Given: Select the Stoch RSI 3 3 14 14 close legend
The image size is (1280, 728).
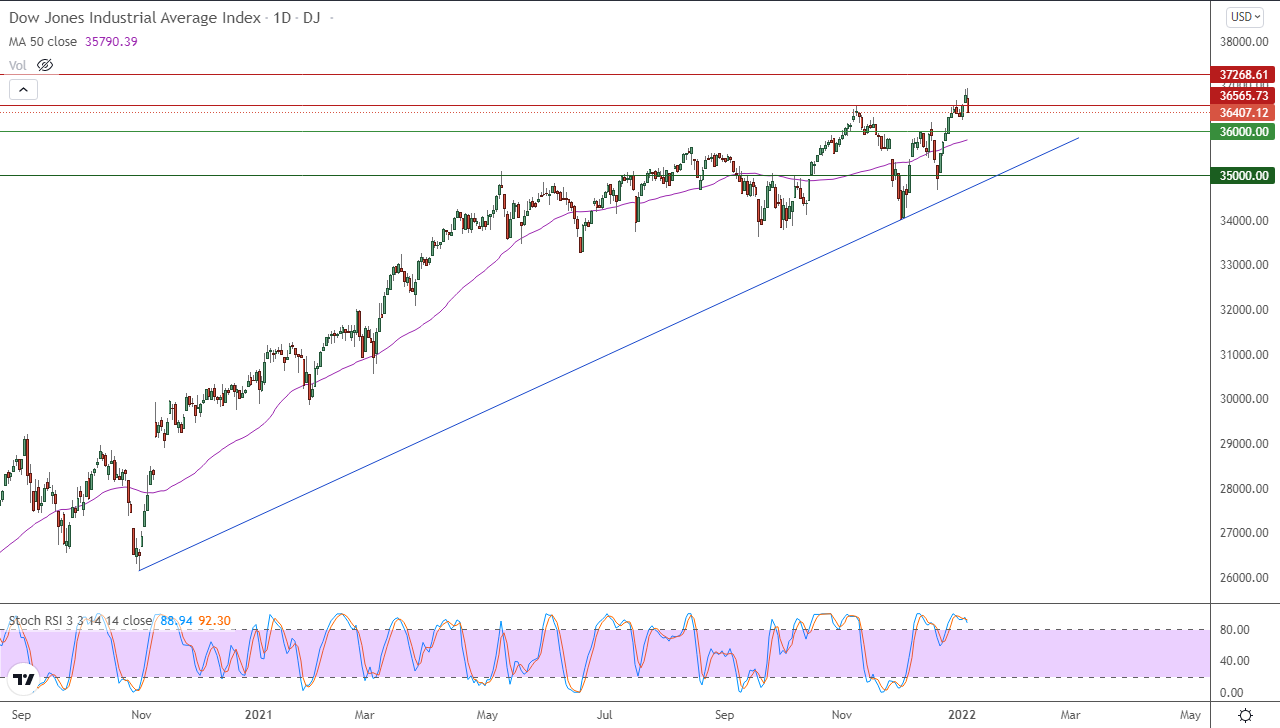Looking at the screenshot, I should (80, 620).
